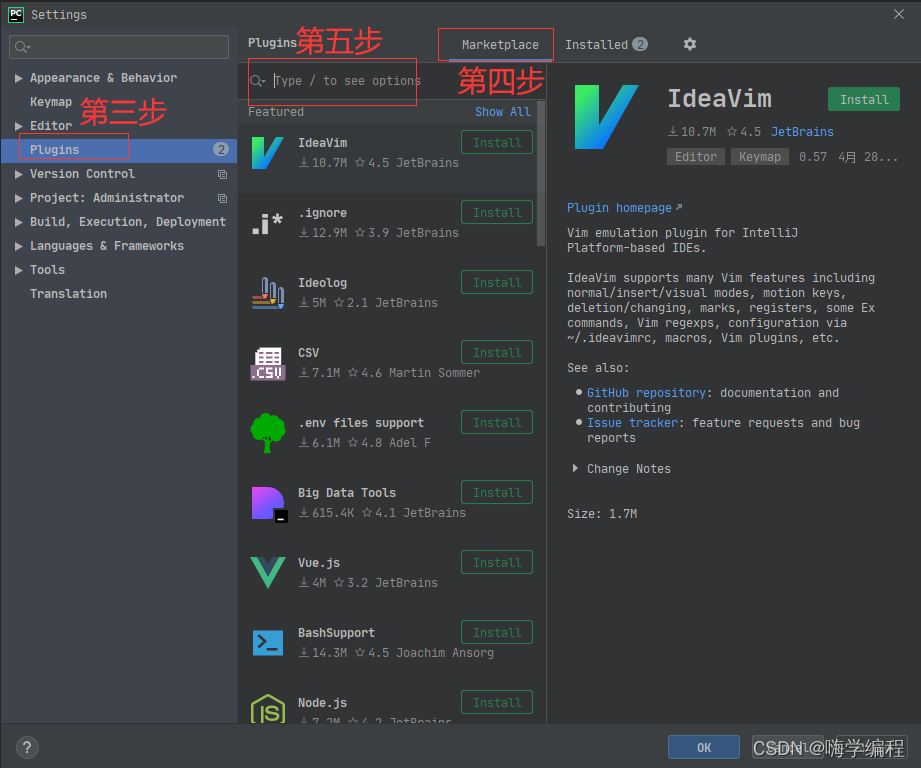Screen dimensions: 921x768
Task: Install the Ideolog plugin
Action: [497, 282]
